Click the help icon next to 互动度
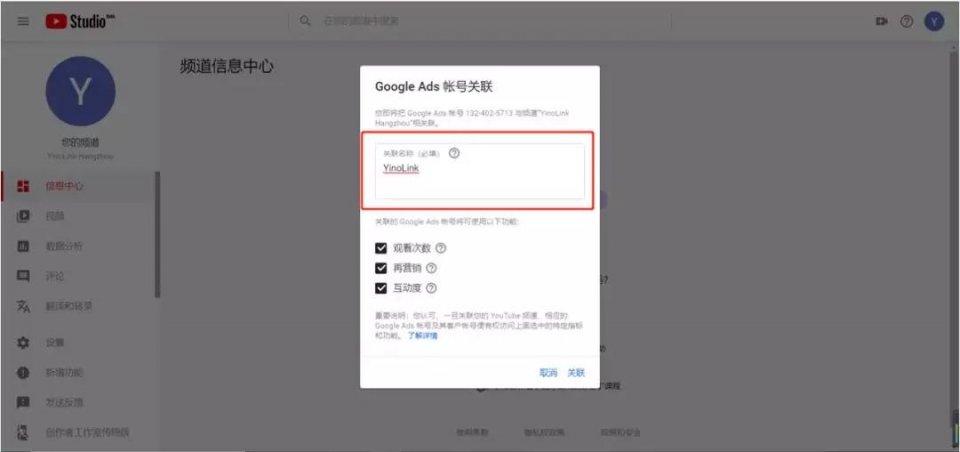 (432, 288)
